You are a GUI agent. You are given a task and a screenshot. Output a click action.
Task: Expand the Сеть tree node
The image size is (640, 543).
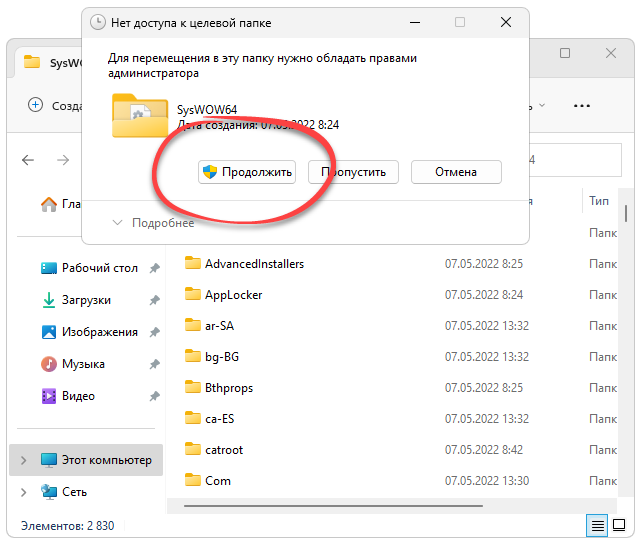click(24, 492)
